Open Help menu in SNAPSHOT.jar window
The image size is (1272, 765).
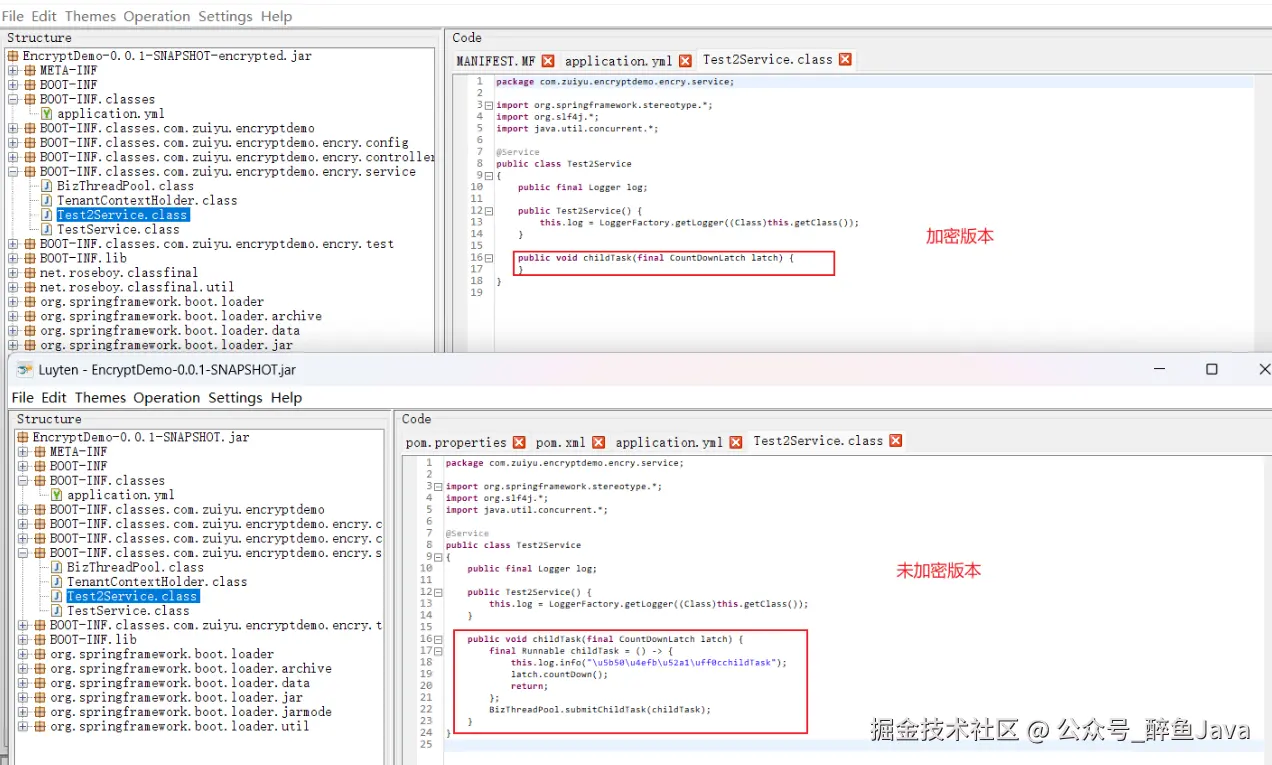click(x=286, y=398)
